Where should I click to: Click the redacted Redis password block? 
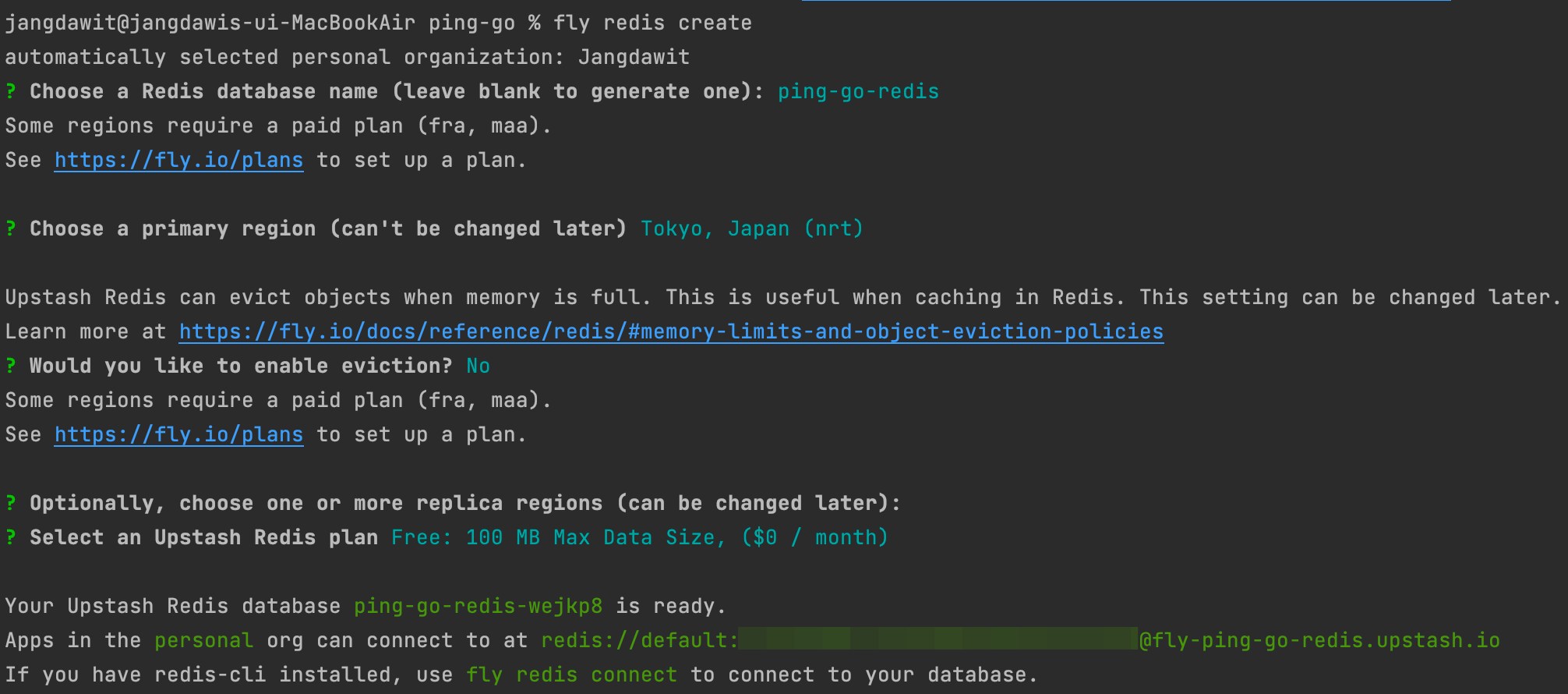coord(938,639)
